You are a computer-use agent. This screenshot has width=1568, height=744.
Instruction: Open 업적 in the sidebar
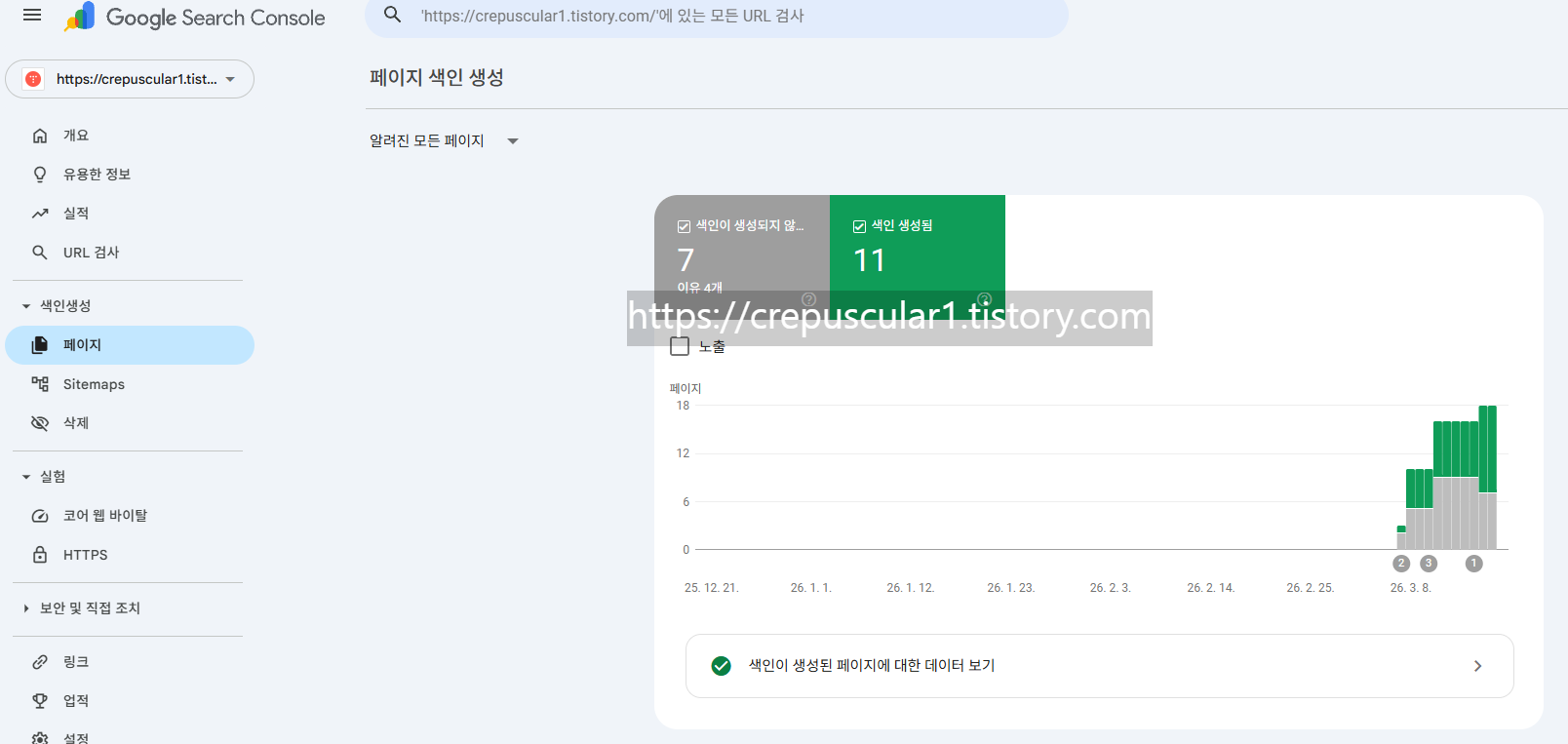point(130,701)
